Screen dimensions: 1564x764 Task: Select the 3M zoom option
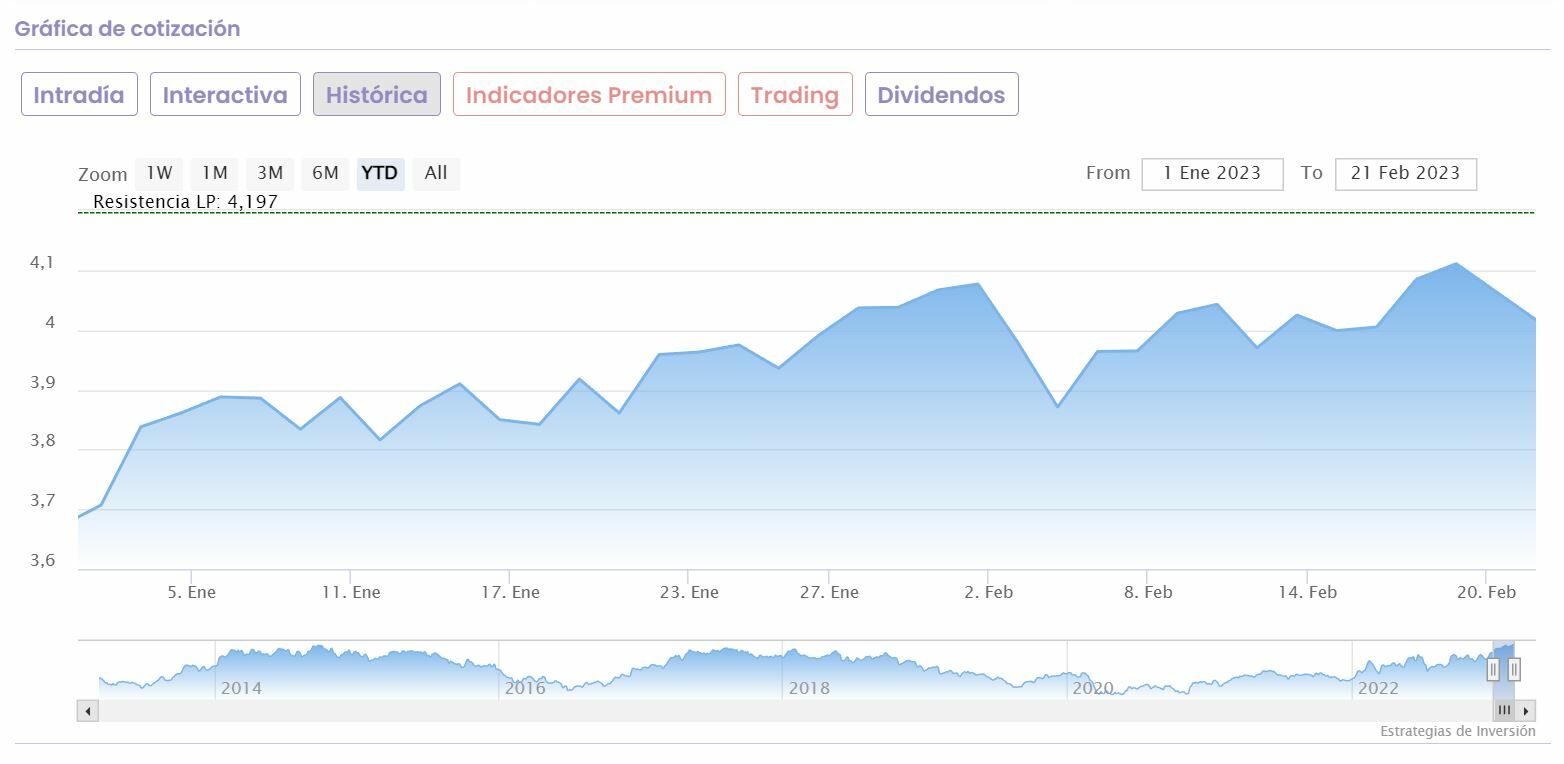pyautogui.click(x=270, y=173)
